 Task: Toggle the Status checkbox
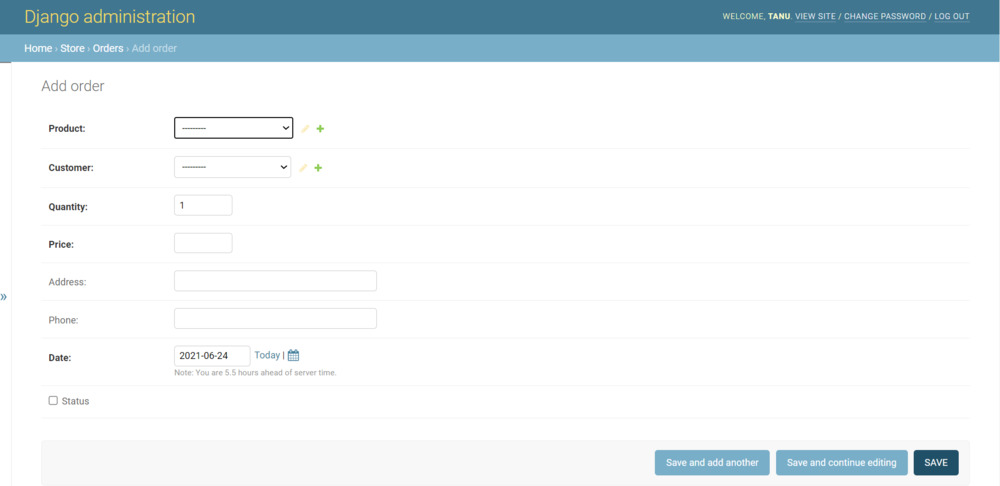(53, 400)
